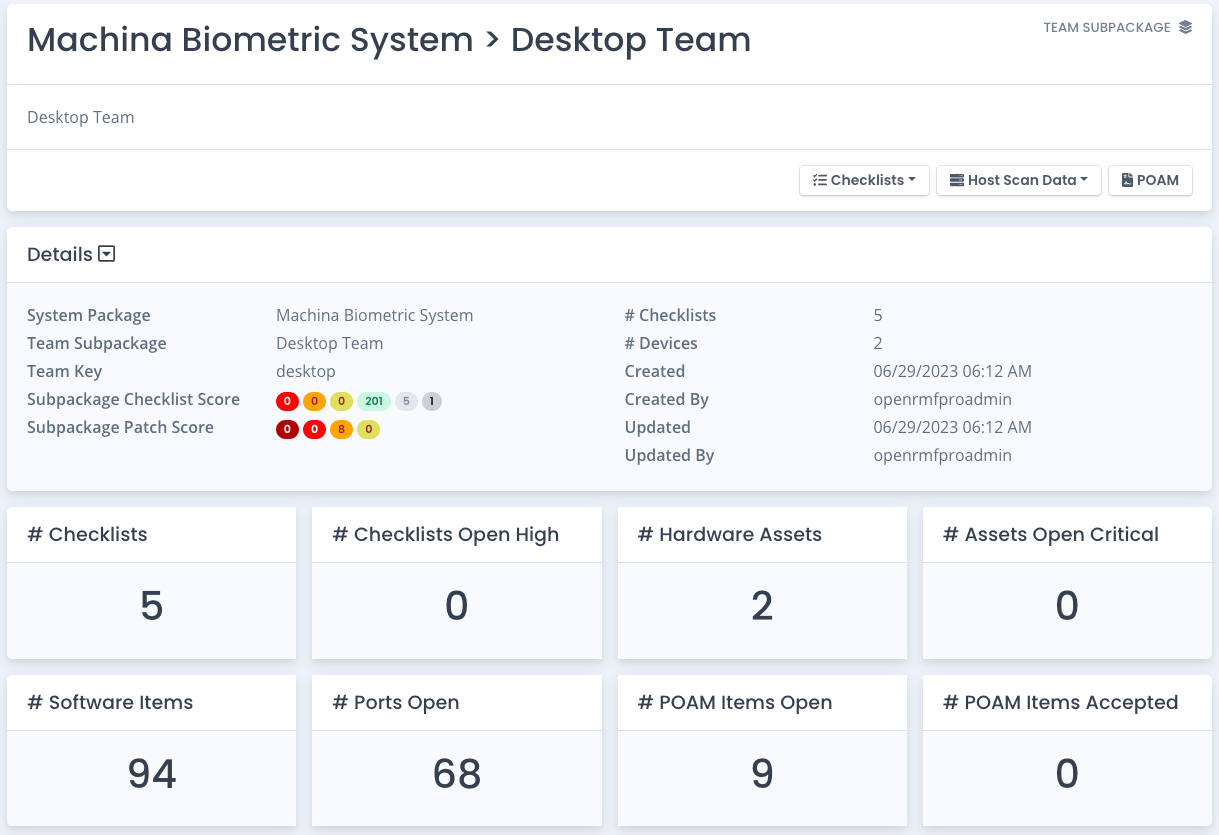
Task: Select the # POAM Items Open card value 9
Action: (762, 774)
